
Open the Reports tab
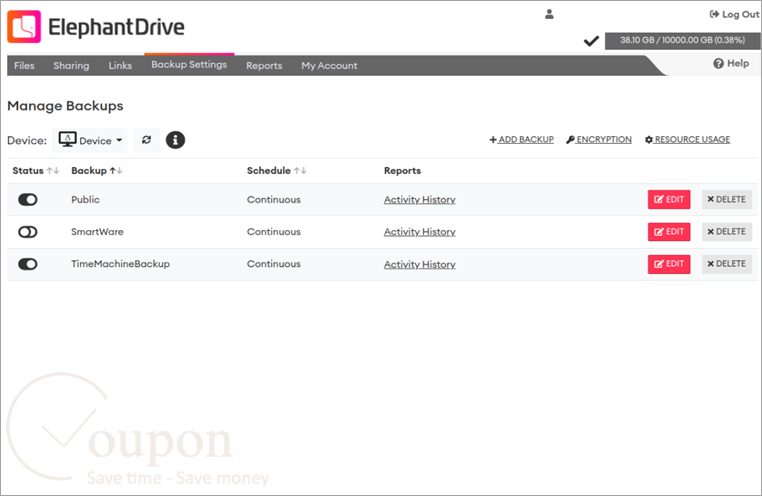(x=264, y=66)
